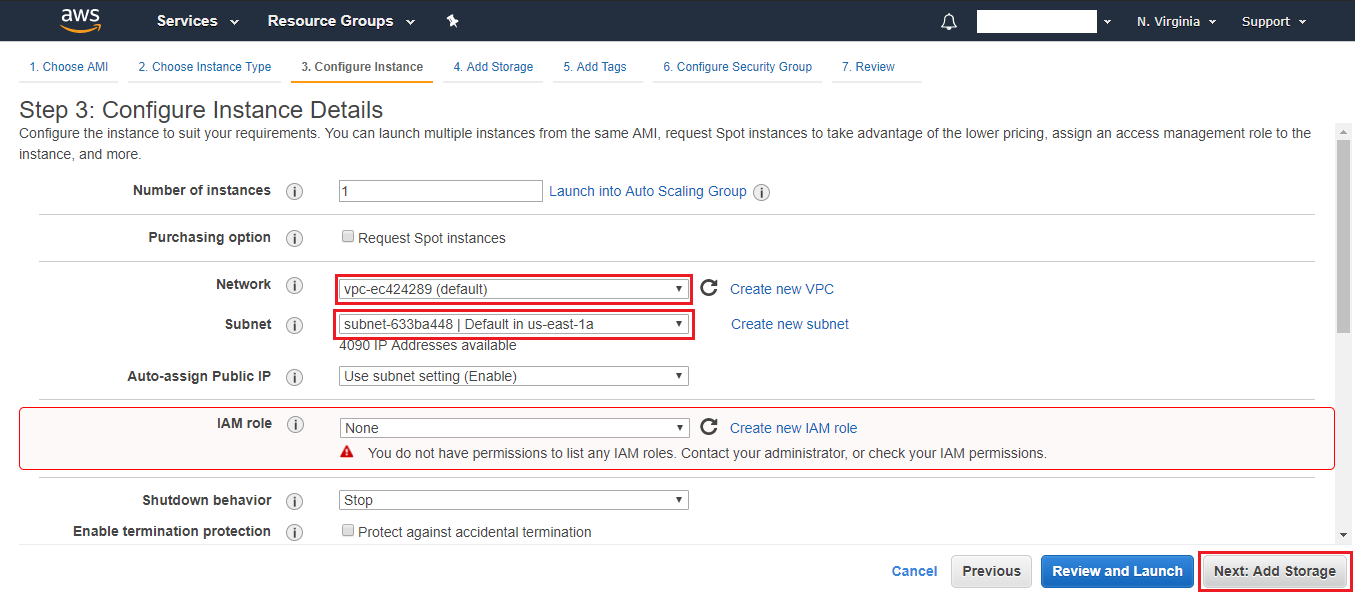Click info icon beside Shutdown behavior
This screenshot has width=1355, height=597.
pos(294,501)
